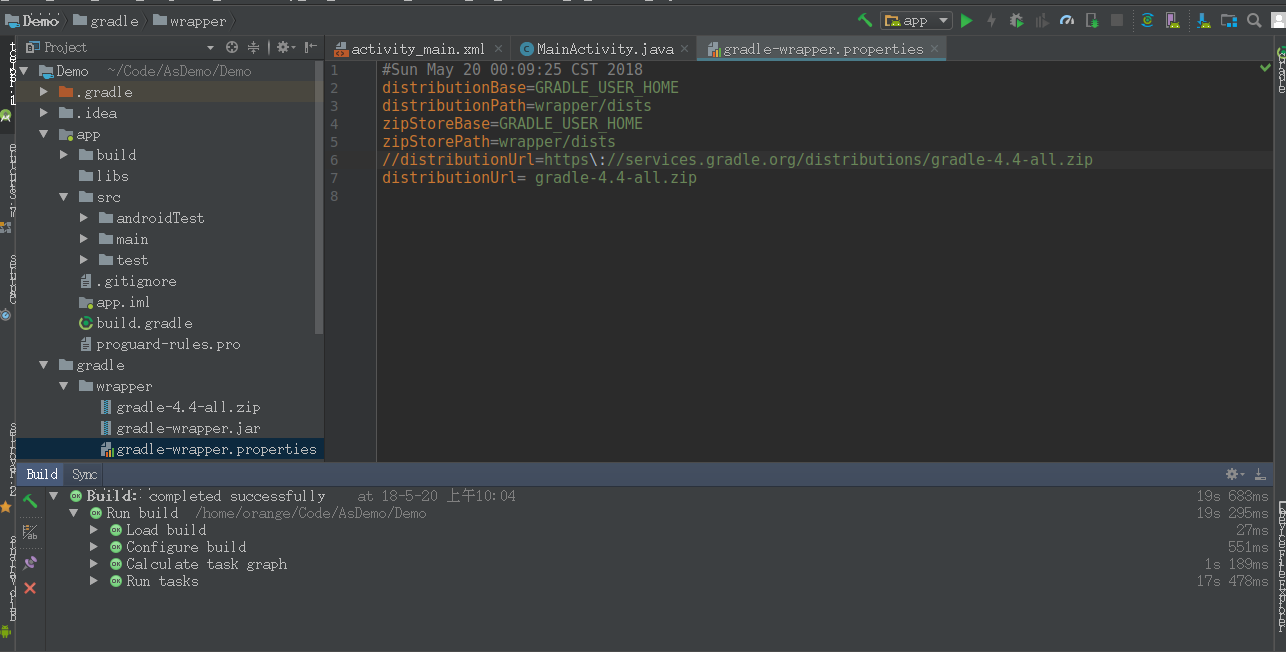Collapse the wrapper folder

[x=64, y=386]
